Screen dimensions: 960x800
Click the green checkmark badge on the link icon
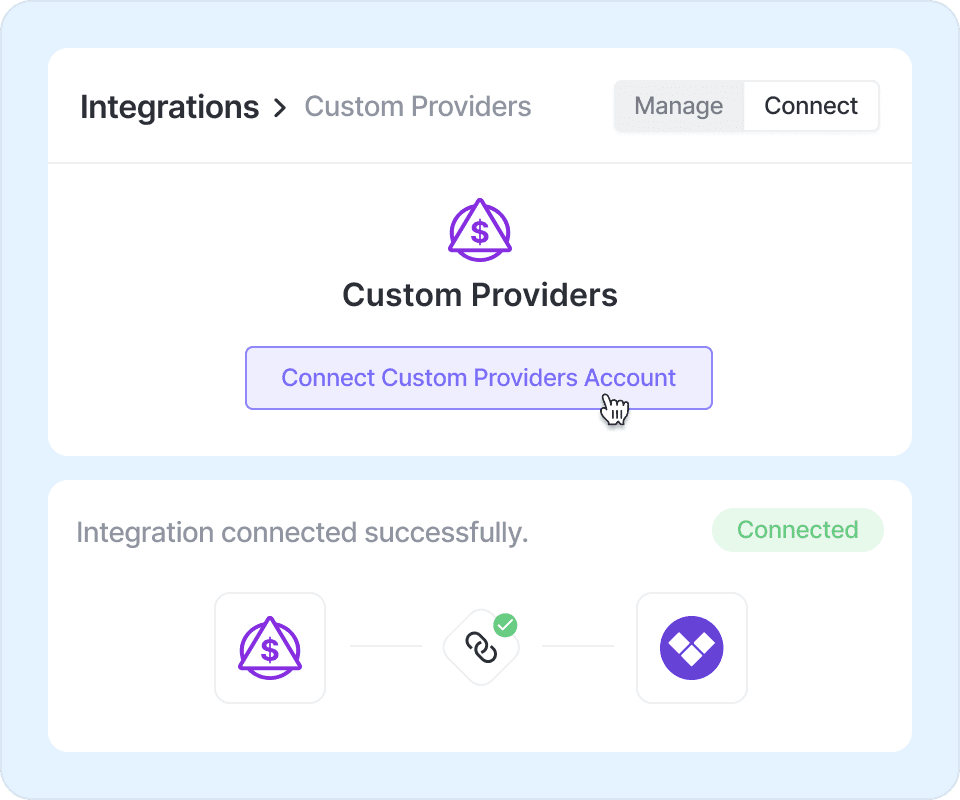click(506, 626)
